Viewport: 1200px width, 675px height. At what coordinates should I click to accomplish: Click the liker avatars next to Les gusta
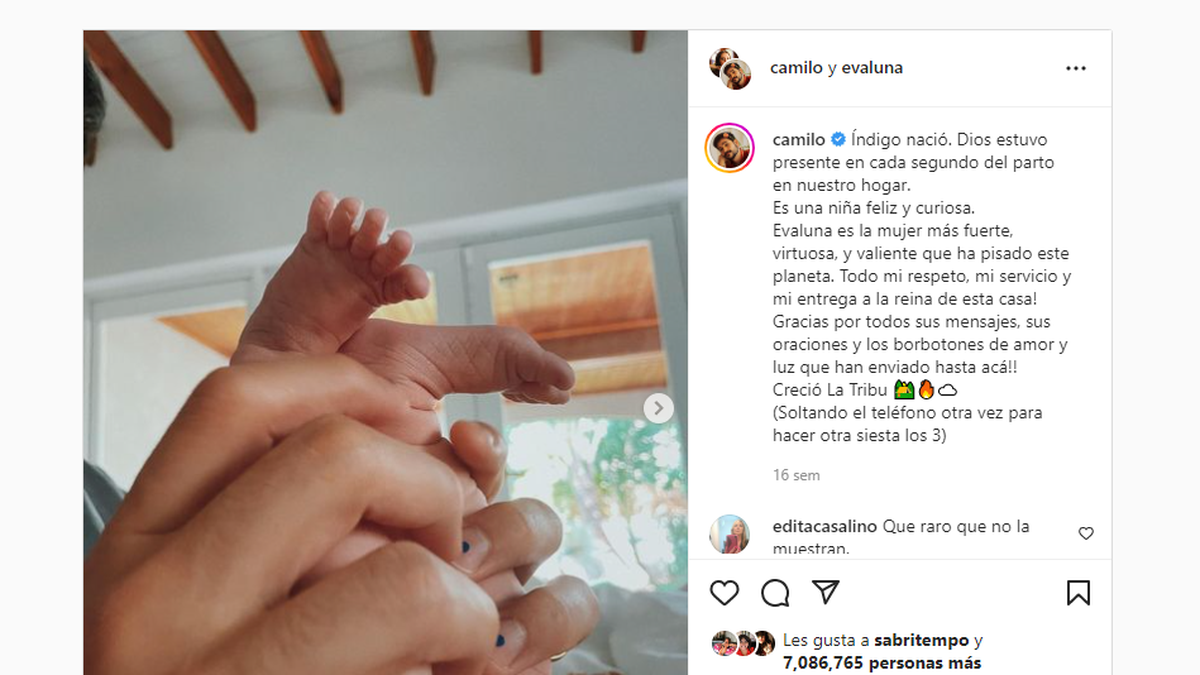coord(743,643)
